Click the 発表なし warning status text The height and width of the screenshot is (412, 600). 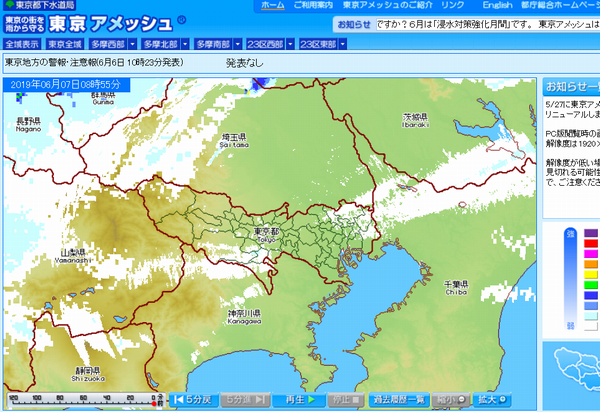click(x=245, y=63)
